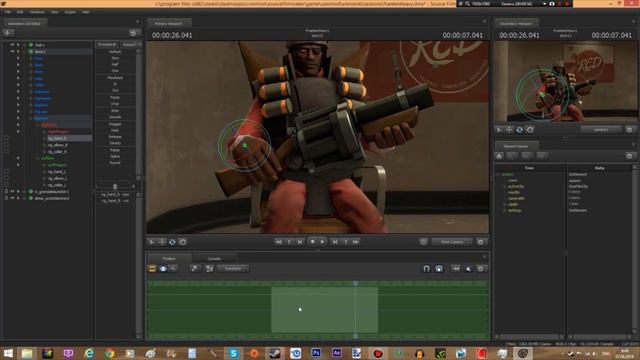Screen dimensions: 640x360
Task: Toggle visibility eye for shot1
Action: point(12,44)
